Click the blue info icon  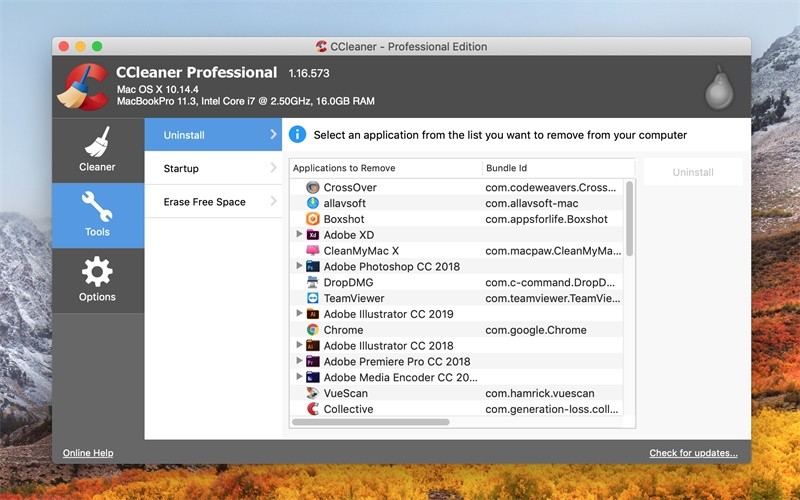point(297,135)
